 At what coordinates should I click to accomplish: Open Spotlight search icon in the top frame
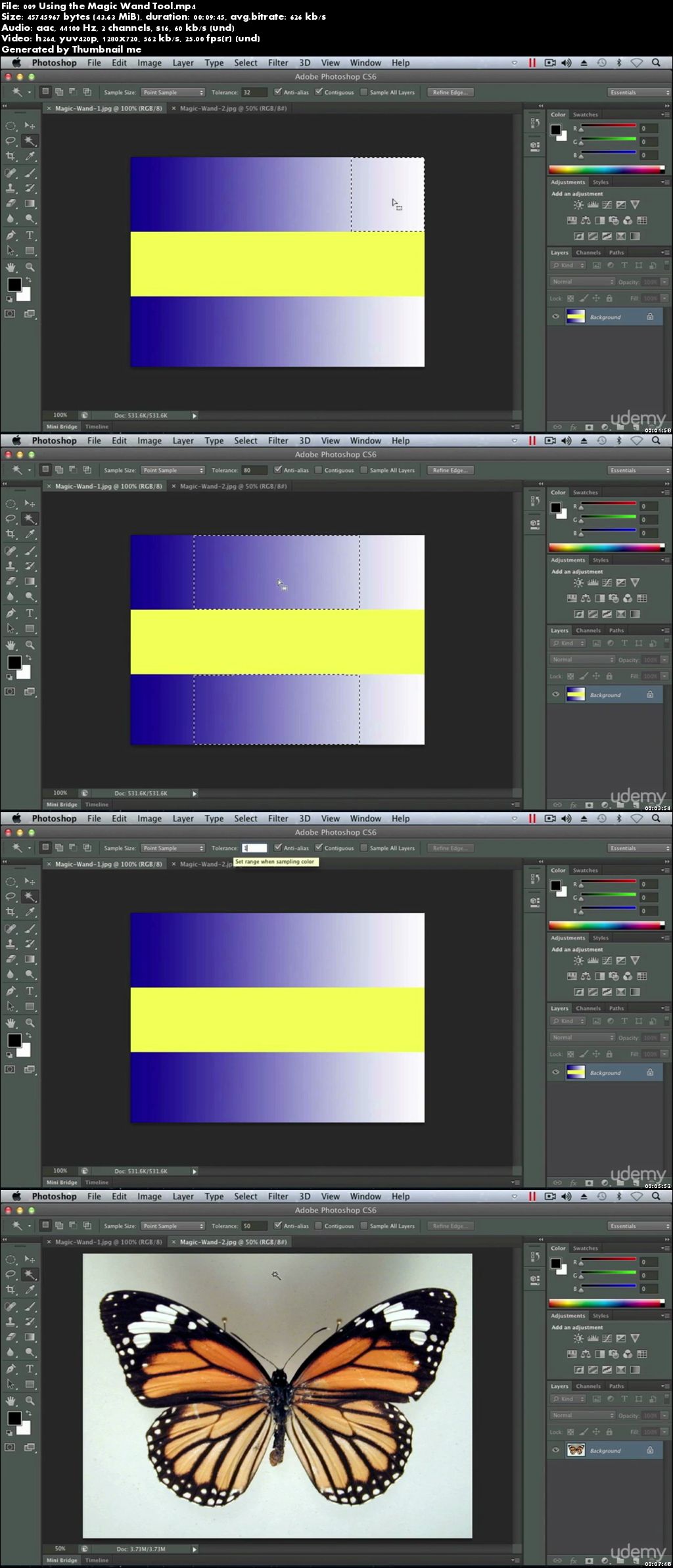pyautogui.click(x=656, y=63)
